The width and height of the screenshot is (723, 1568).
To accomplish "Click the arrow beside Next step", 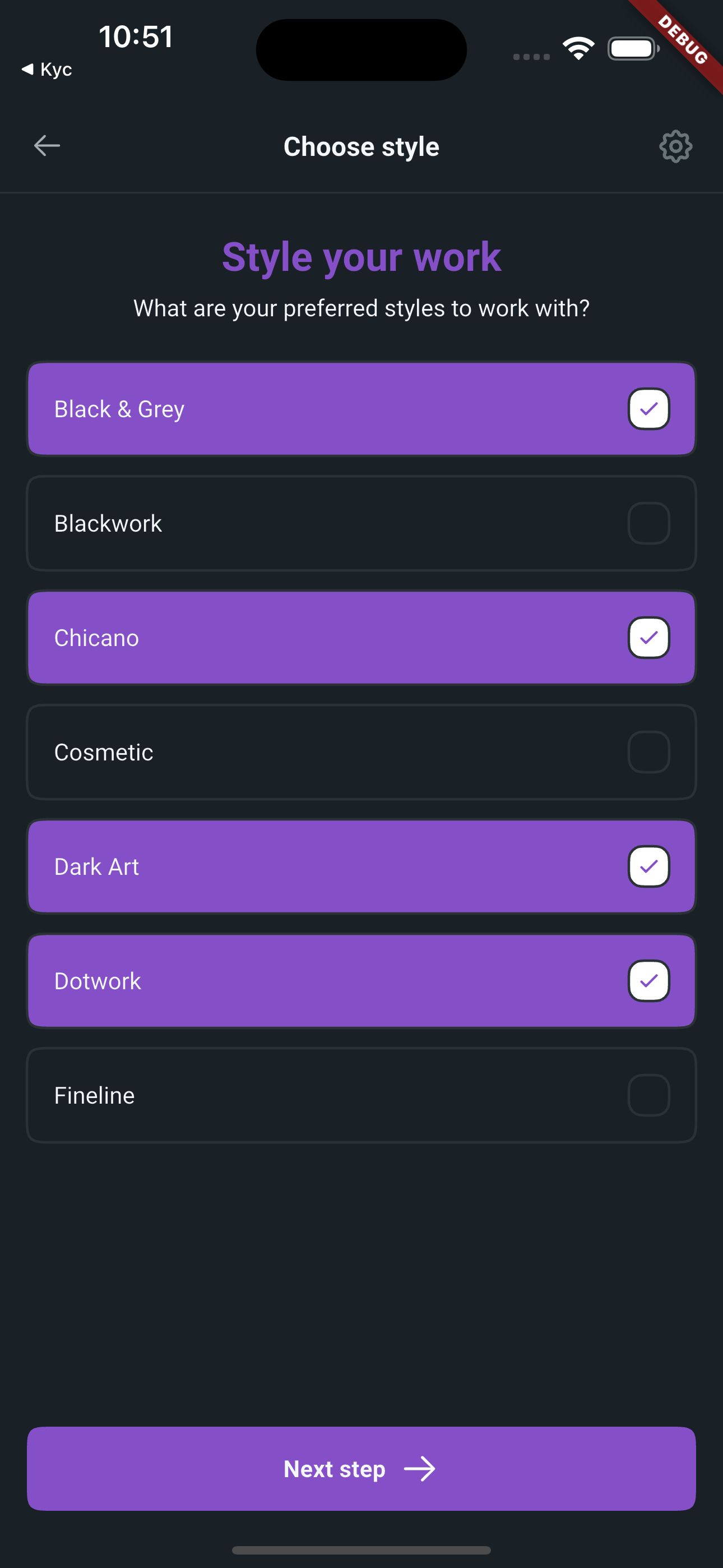I will [420, 1469].
